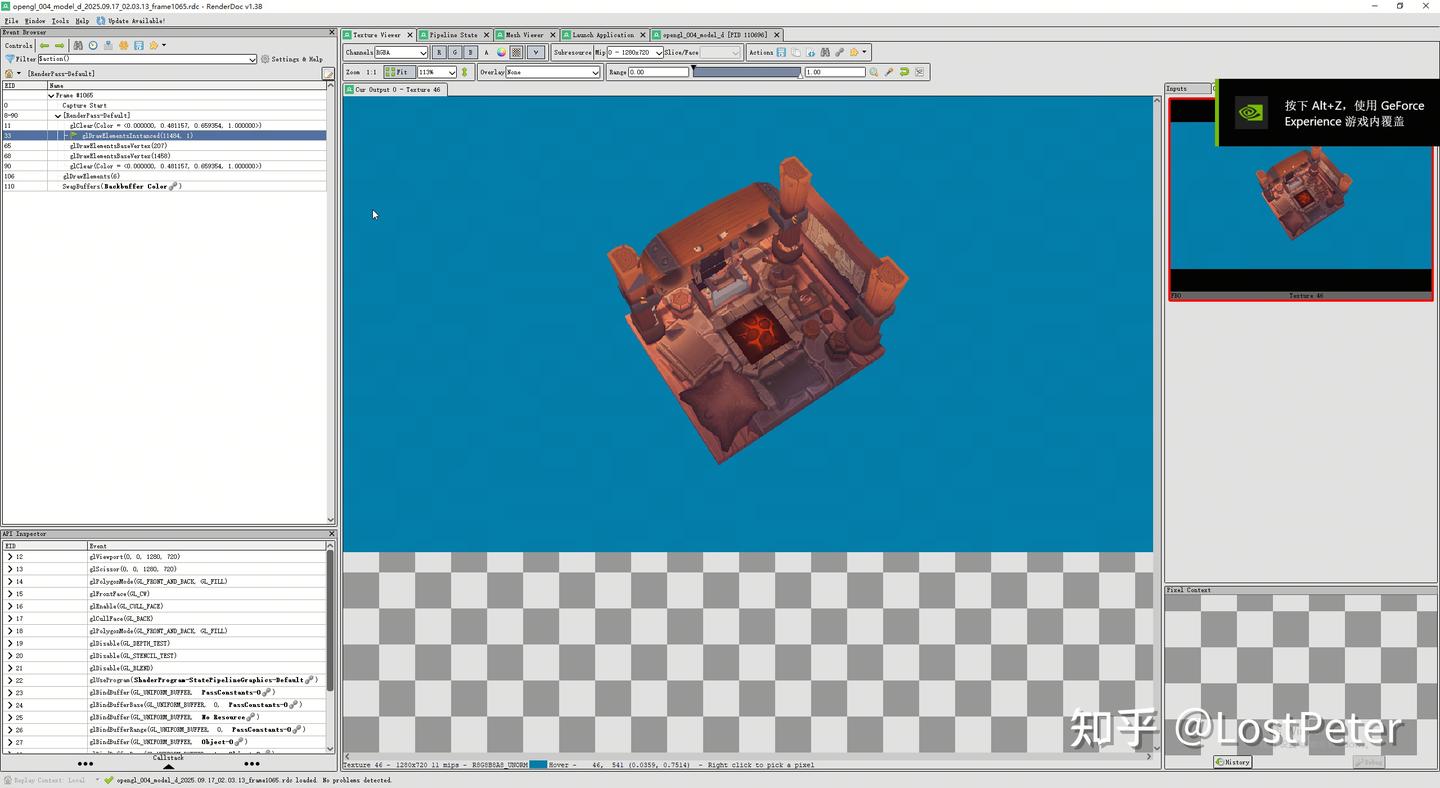Toggle the gamma display button

click(536, 52)
